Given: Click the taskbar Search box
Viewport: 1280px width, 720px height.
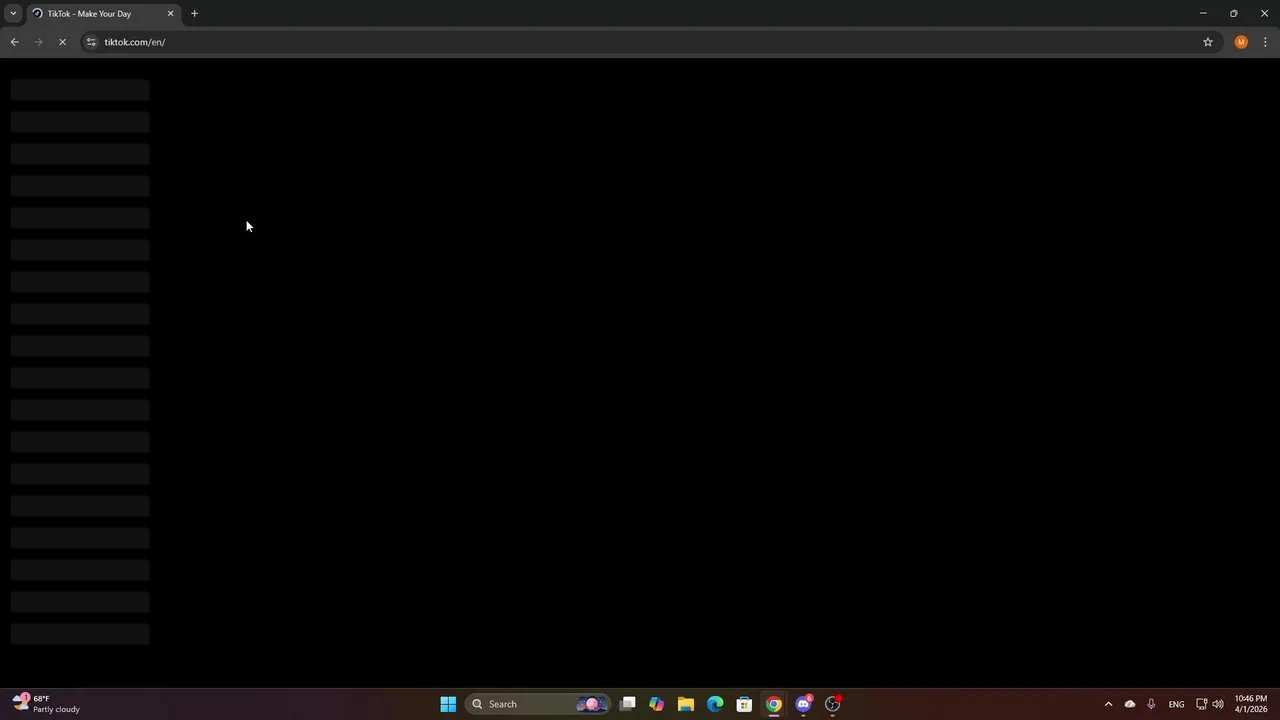Looking at the screenshot, I should (538, 704).
